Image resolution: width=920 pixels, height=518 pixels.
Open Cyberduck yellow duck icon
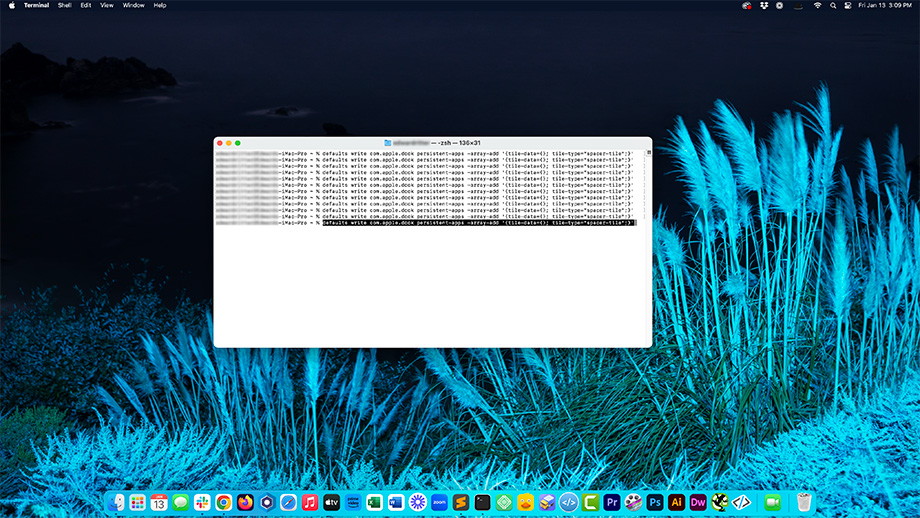525,502
